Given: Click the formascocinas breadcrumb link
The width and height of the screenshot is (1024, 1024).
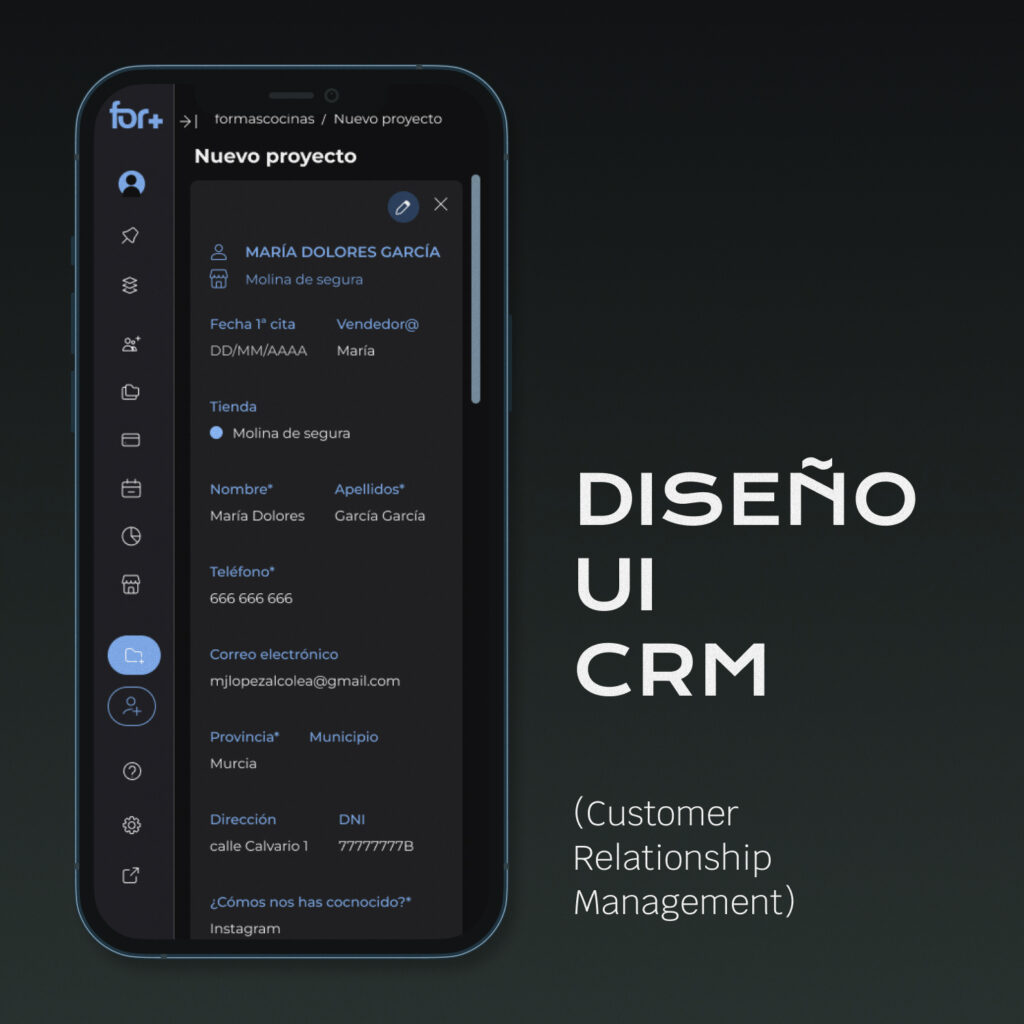Looking at the screenshot, I should [x=264, y=119].
